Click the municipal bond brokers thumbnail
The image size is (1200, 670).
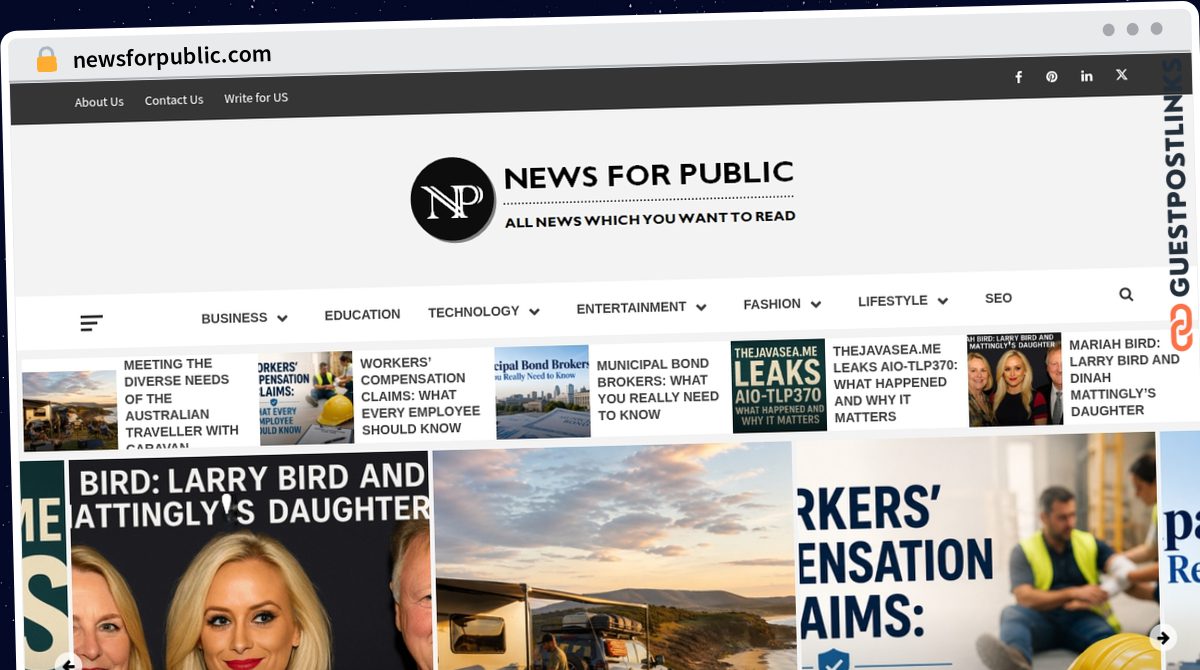pos(543,392)
